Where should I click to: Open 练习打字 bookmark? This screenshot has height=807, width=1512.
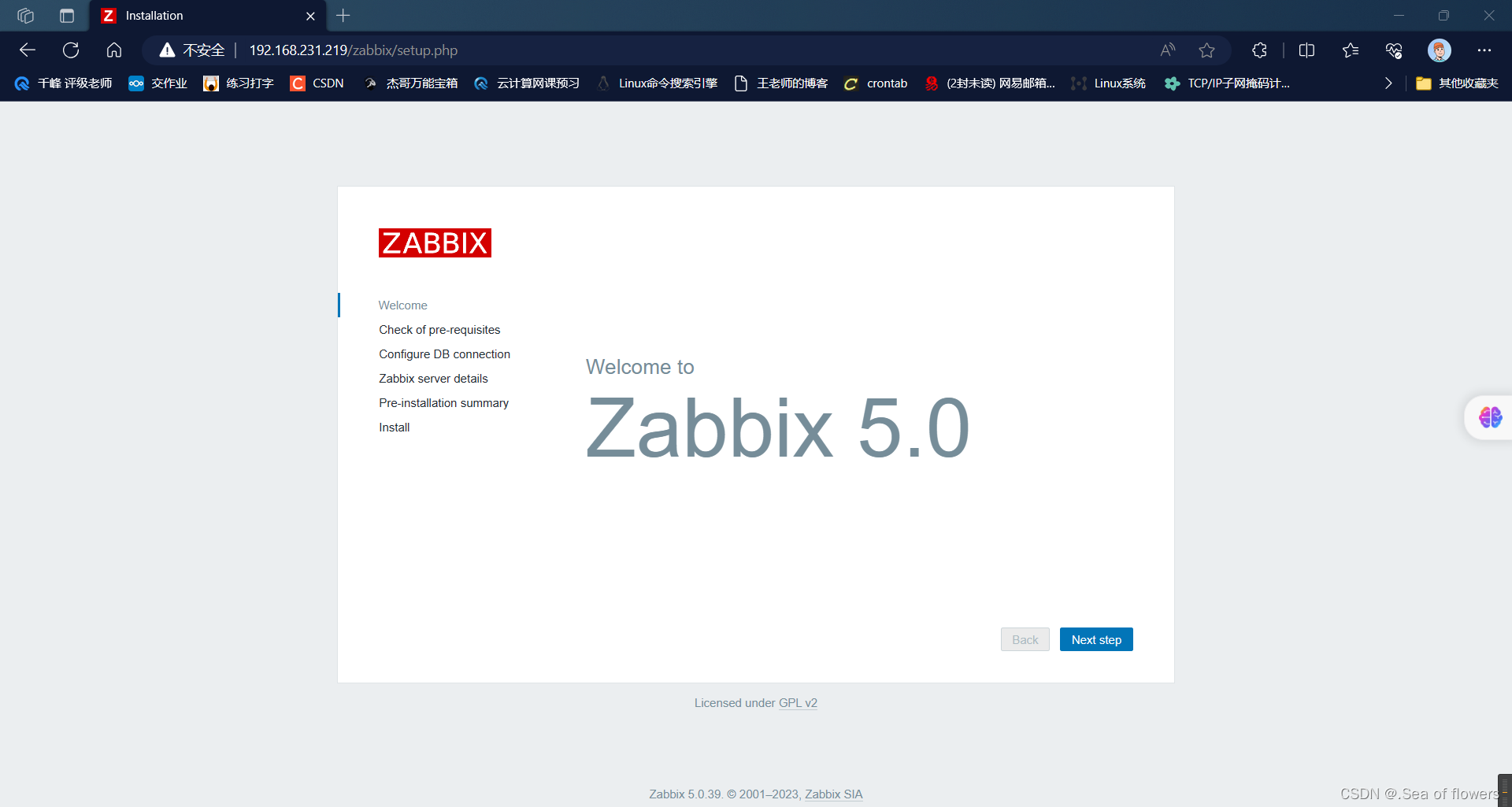(x=239, y=83)
